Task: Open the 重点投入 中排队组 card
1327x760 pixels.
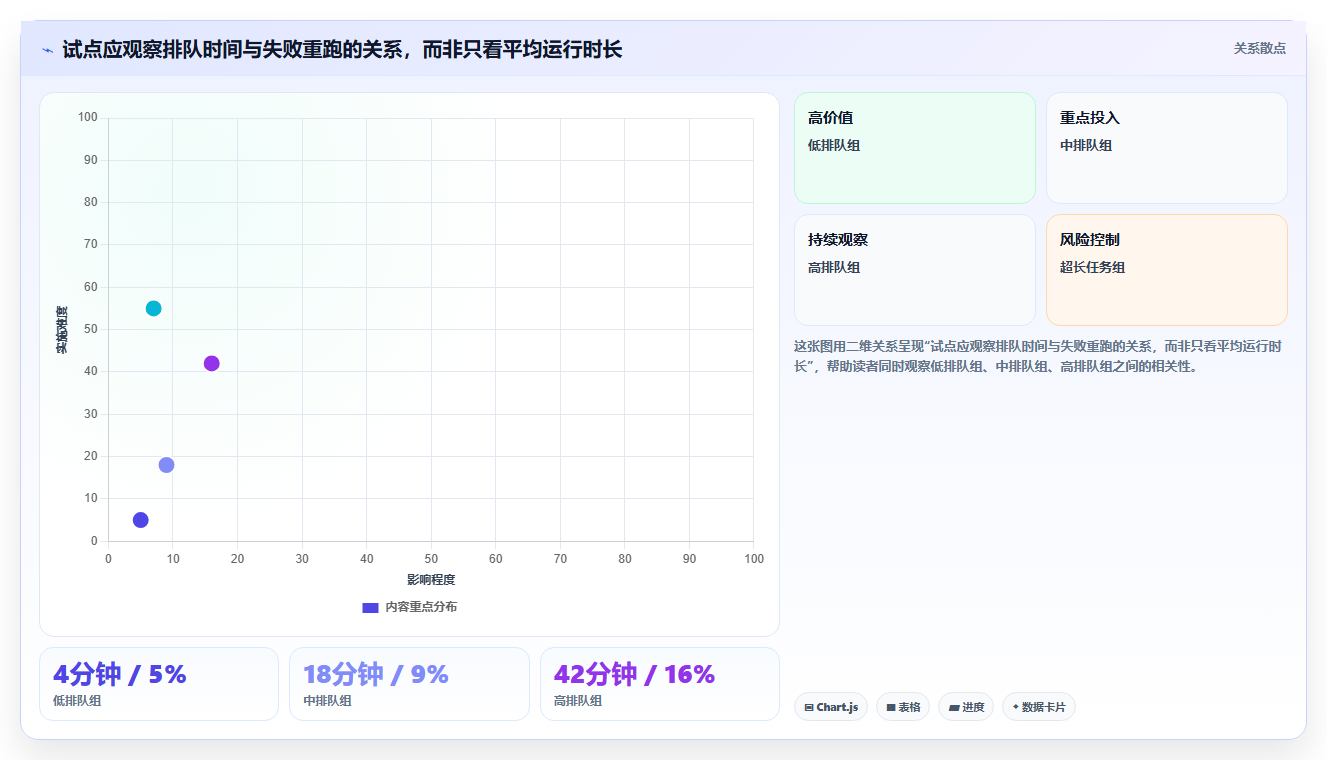Action: tap(1166, 148)
